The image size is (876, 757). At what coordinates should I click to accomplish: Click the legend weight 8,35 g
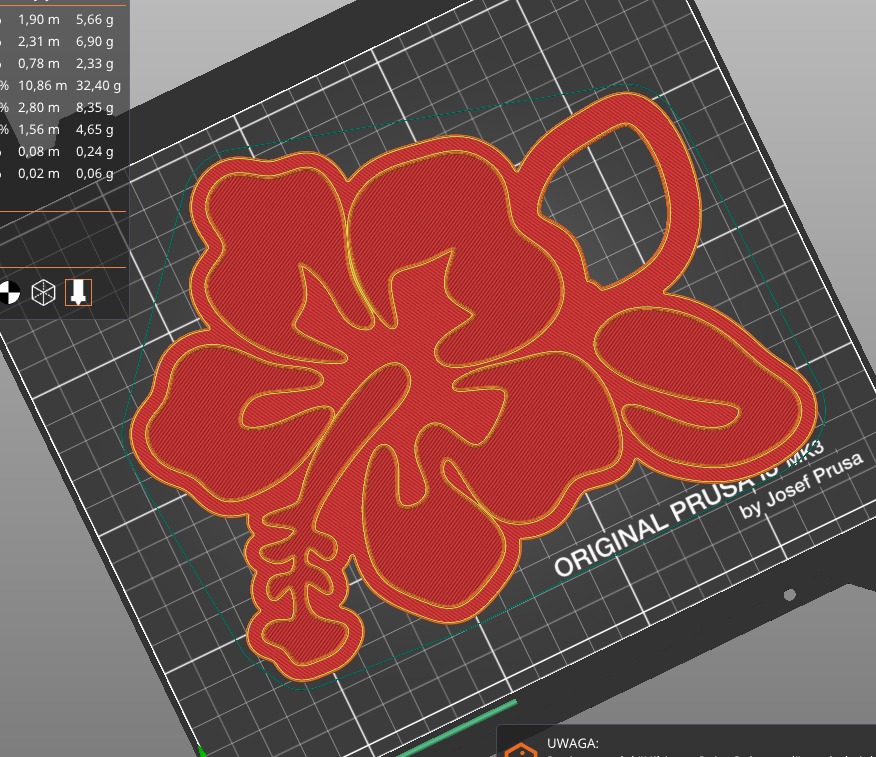click(94, 107)
